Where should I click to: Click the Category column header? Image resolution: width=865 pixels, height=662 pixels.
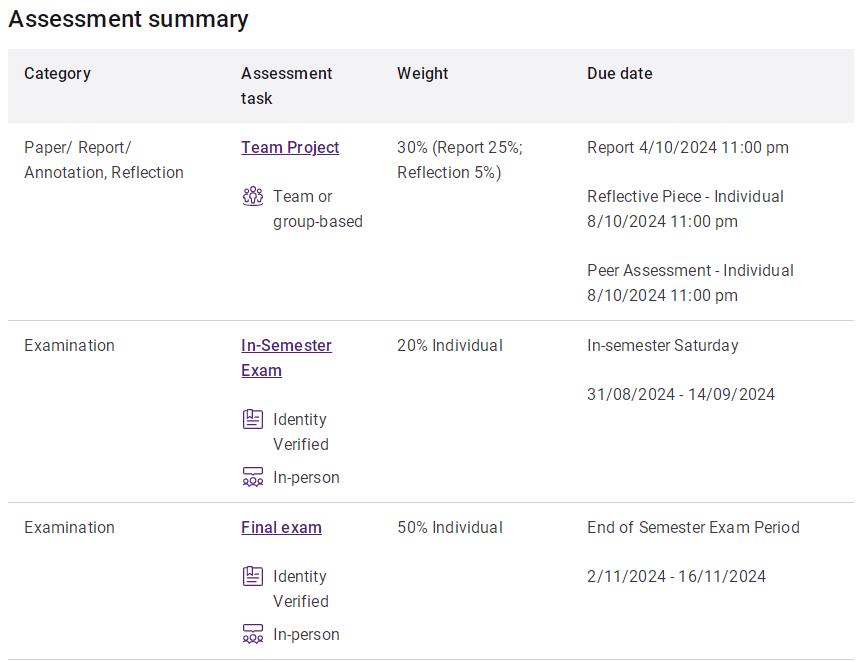57,73
